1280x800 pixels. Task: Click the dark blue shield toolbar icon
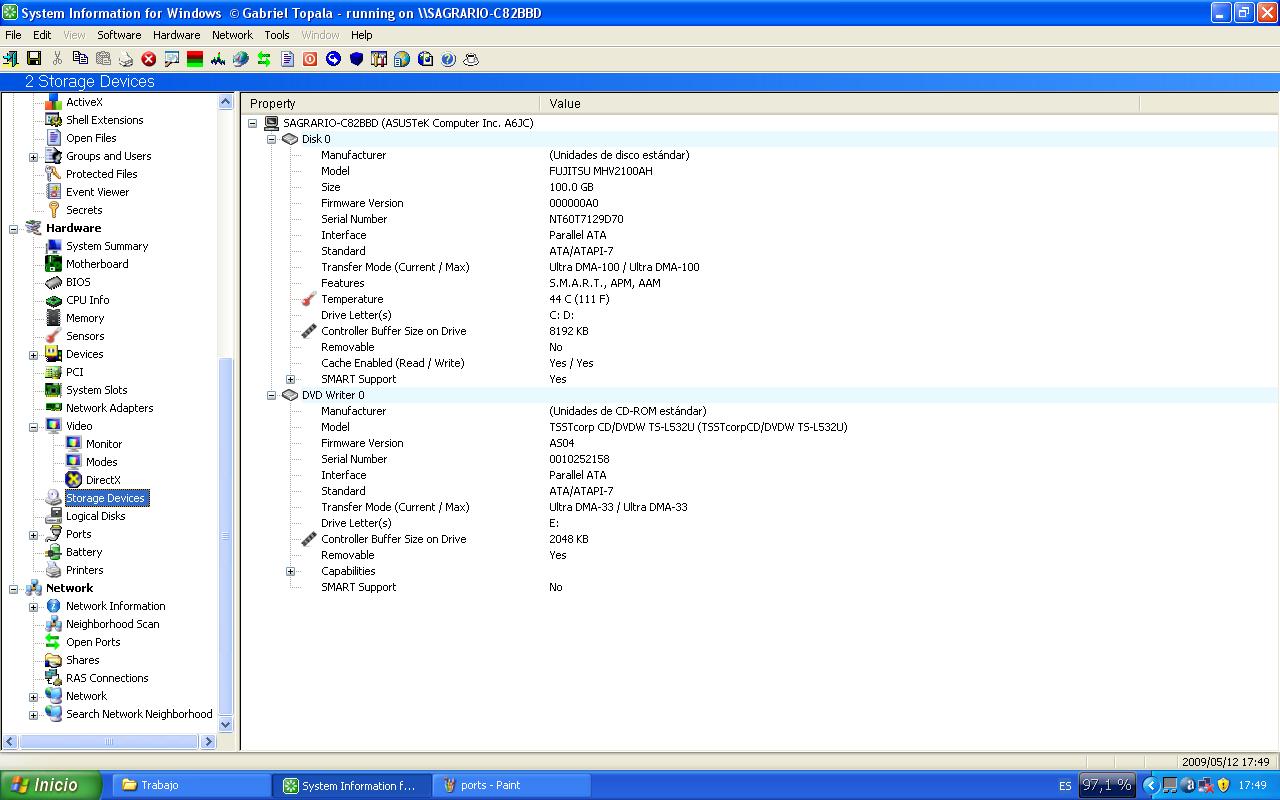coord(356,59)
